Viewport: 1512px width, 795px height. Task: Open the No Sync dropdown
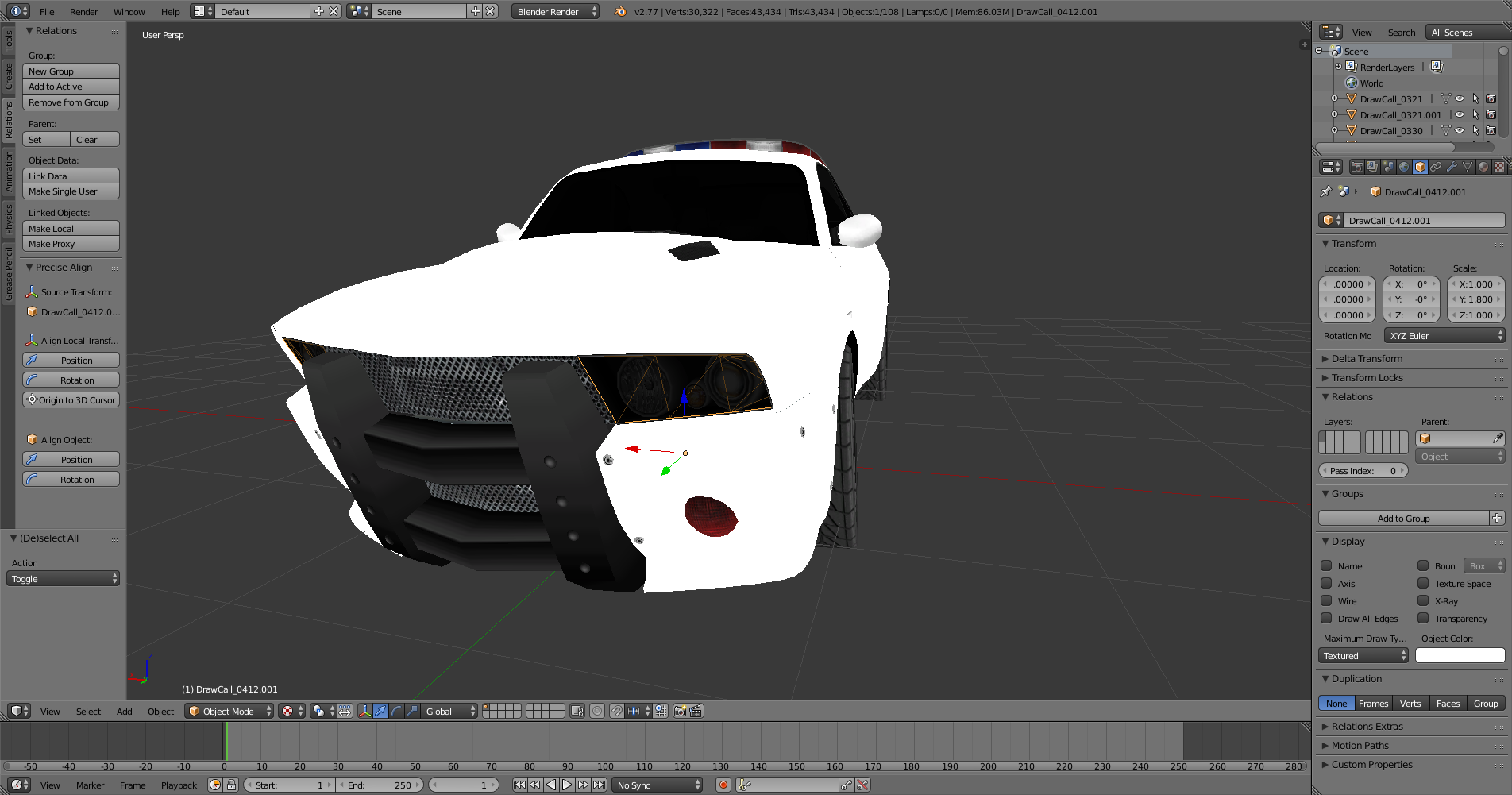658,785
